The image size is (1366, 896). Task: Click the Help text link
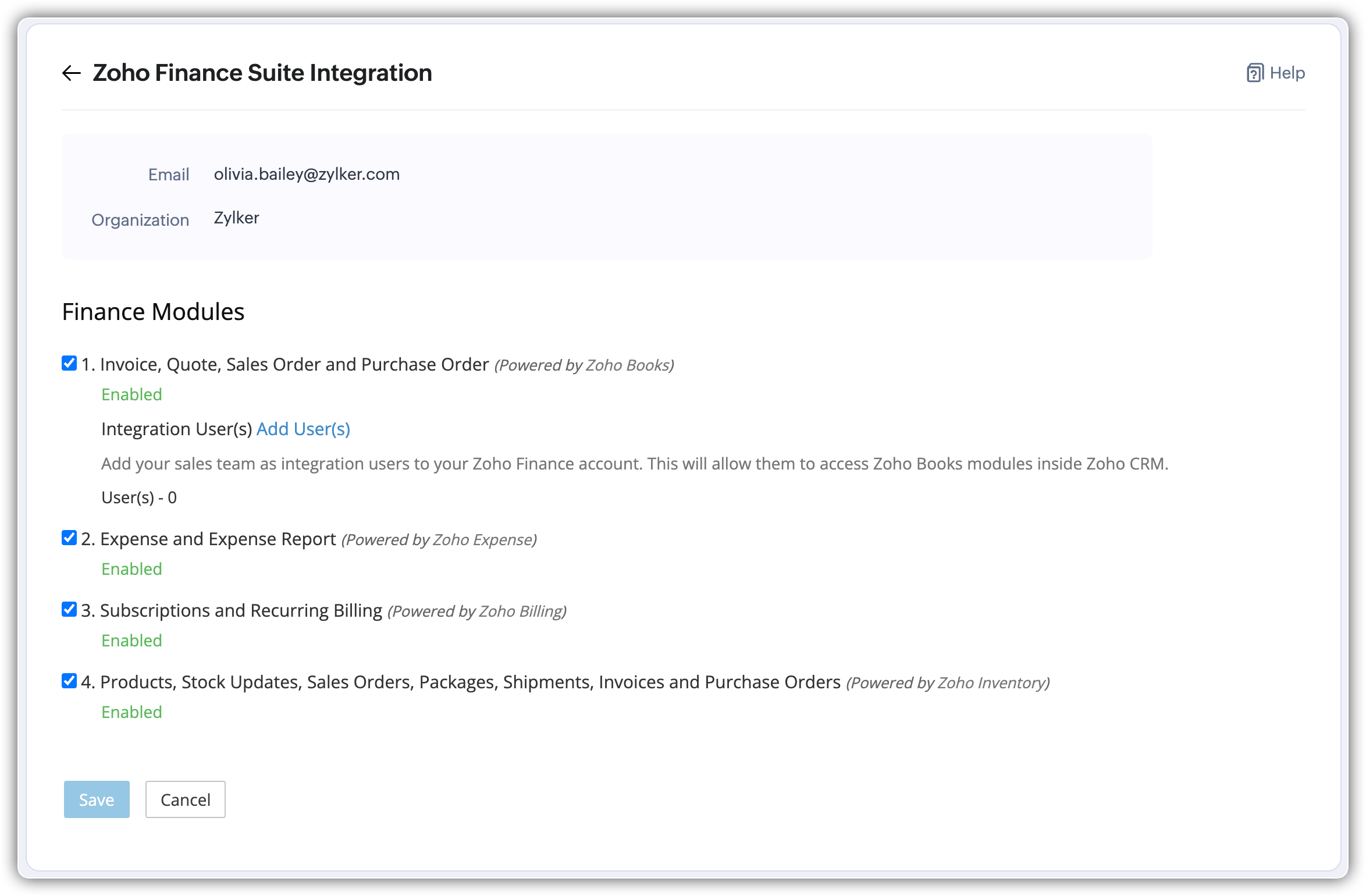pyautogui.click(x=1287, y=73)
